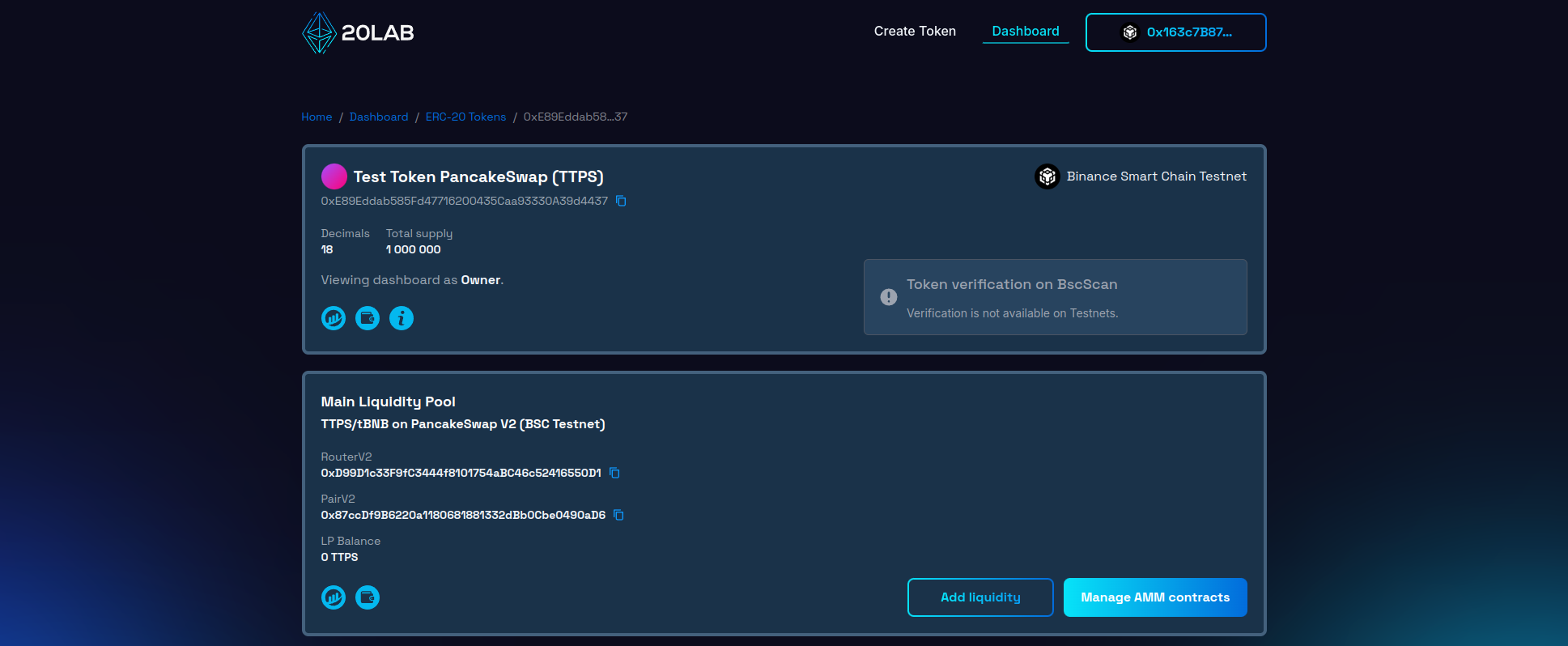Click the RouterV2 address 0xD99D1c33... text

coord(461,473)
